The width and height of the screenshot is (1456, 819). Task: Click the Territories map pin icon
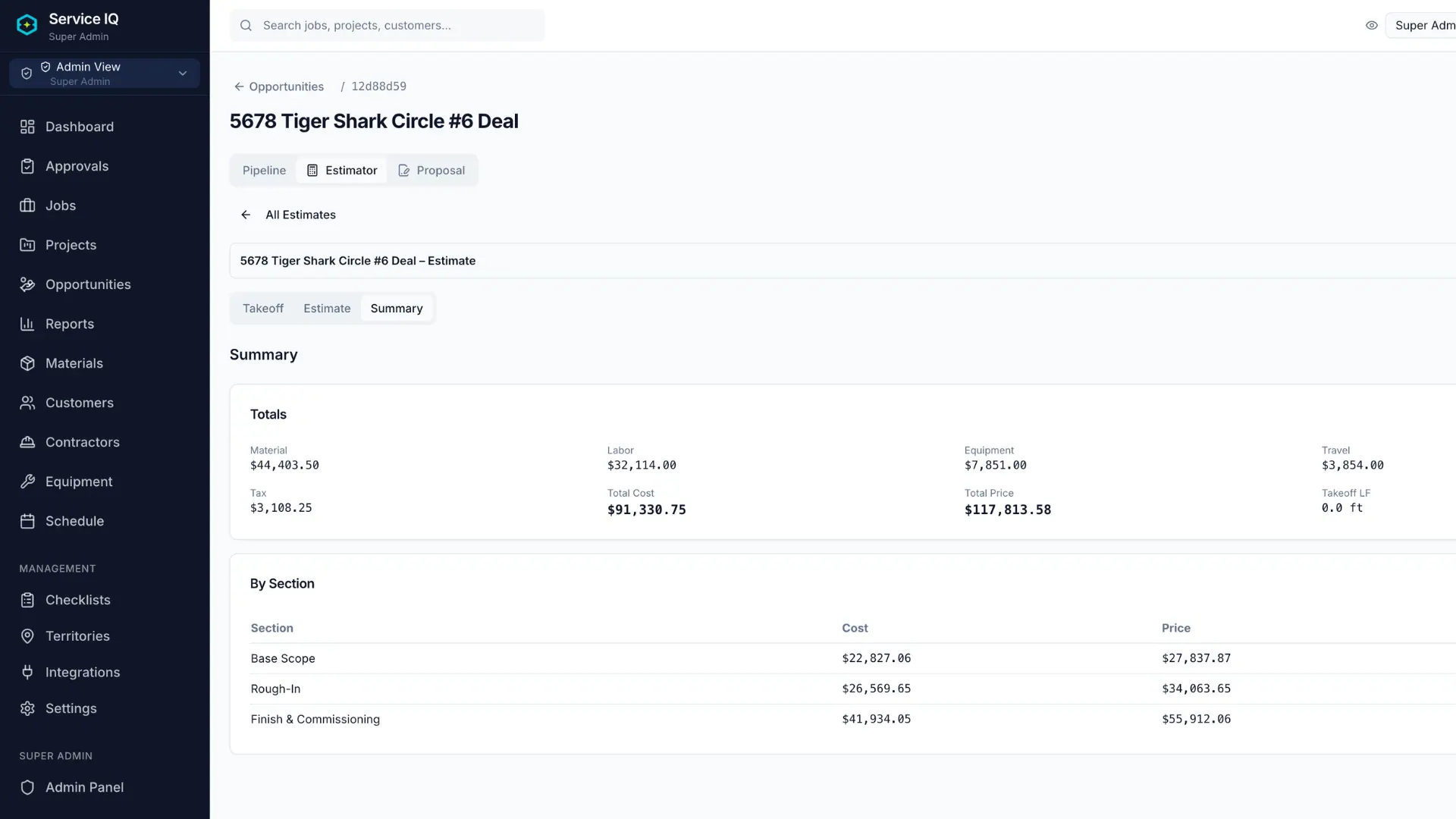(x=27, y=636)
